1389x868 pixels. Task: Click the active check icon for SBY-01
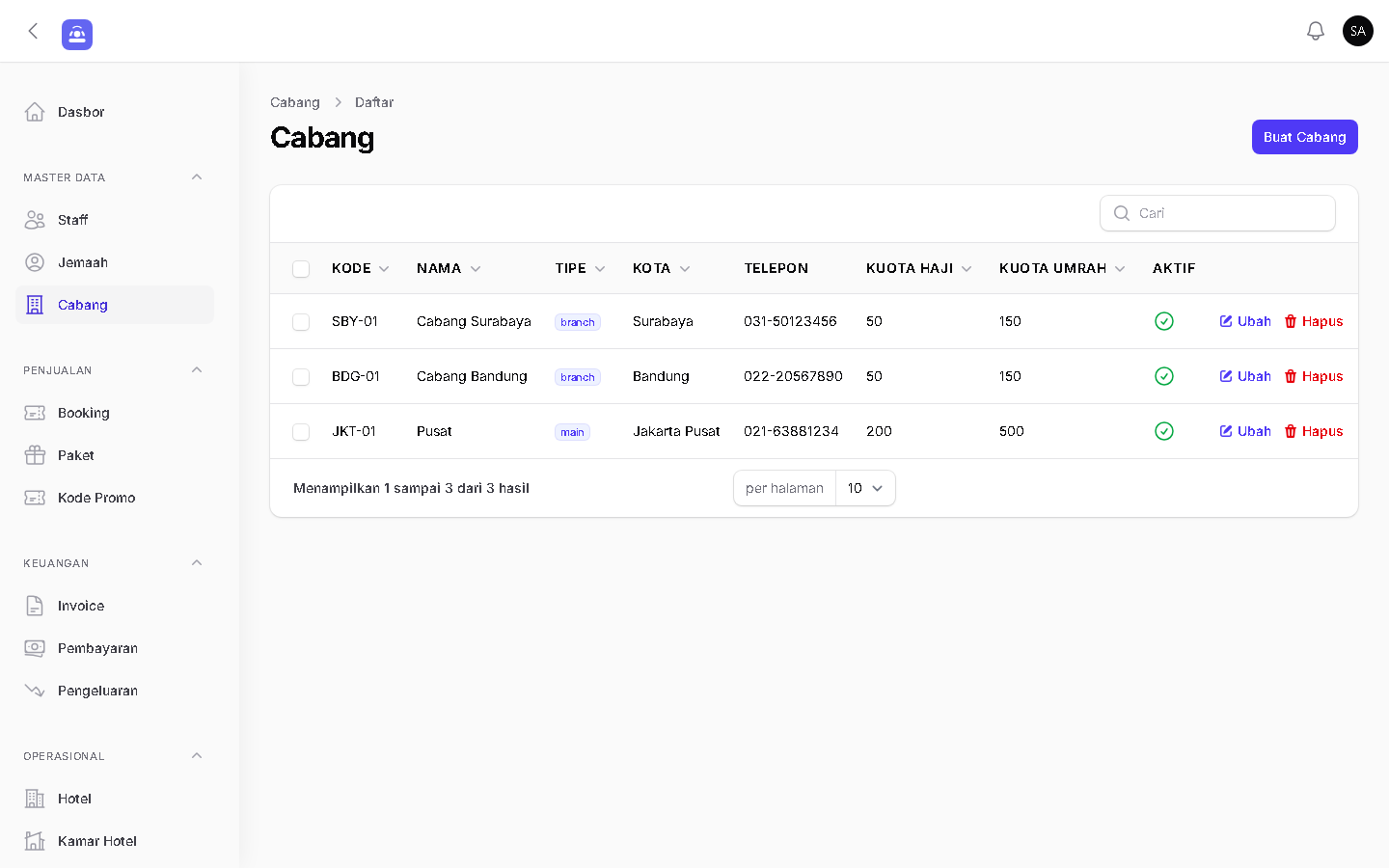[x=1164, y=321]
